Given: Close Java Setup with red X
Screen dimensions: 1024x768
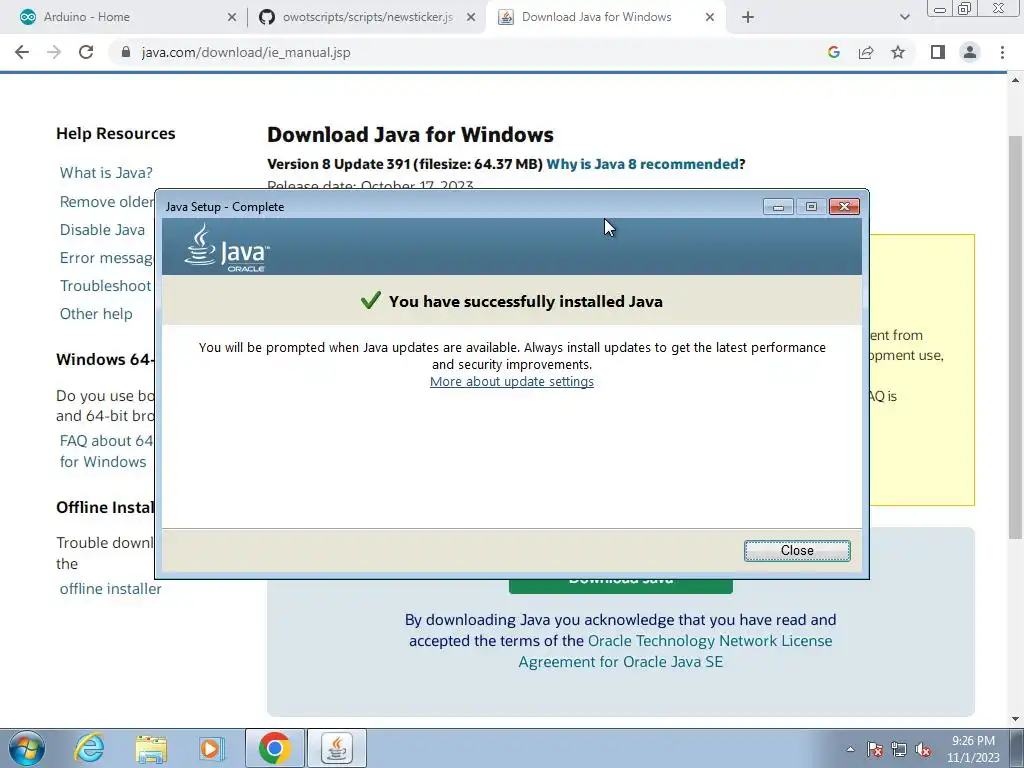Looking at the screenshot, I should 844,207.
